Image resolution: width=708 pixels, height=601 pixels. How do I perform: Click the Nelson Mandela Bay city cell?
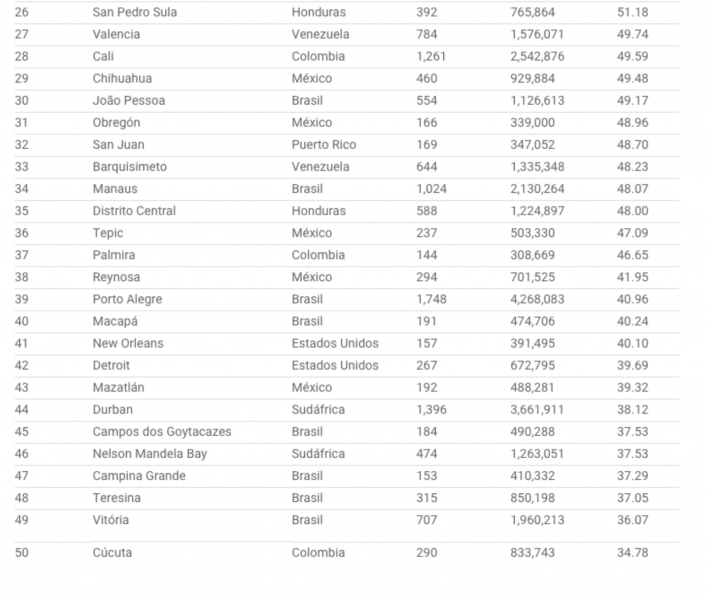(x=149, y=454)
